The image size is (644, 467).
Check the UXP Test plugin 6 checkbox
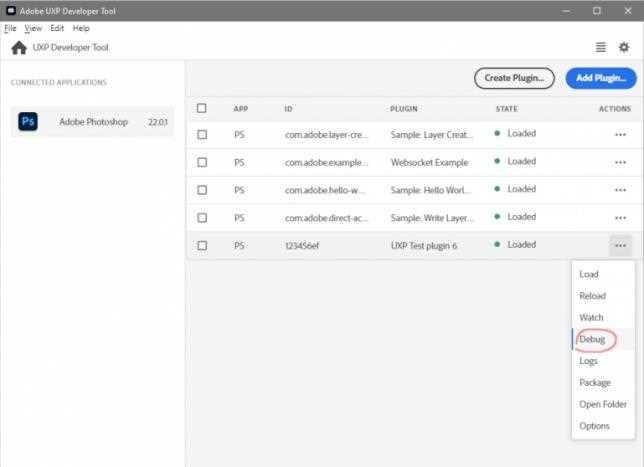pos(202,246)
